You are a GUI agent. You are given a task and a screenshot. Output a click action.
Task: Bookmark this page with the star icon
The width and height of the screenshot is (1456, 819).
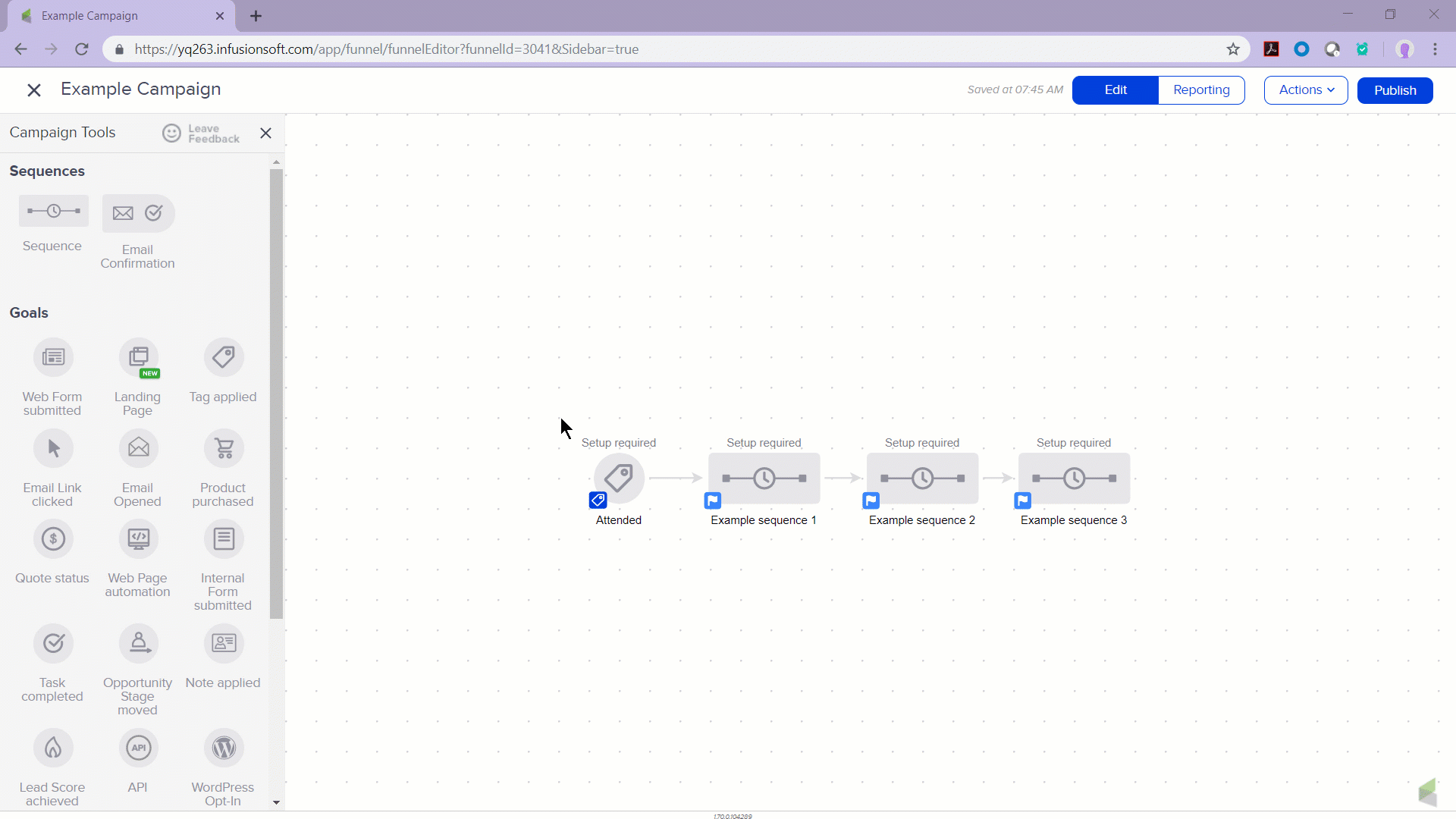1233,49
